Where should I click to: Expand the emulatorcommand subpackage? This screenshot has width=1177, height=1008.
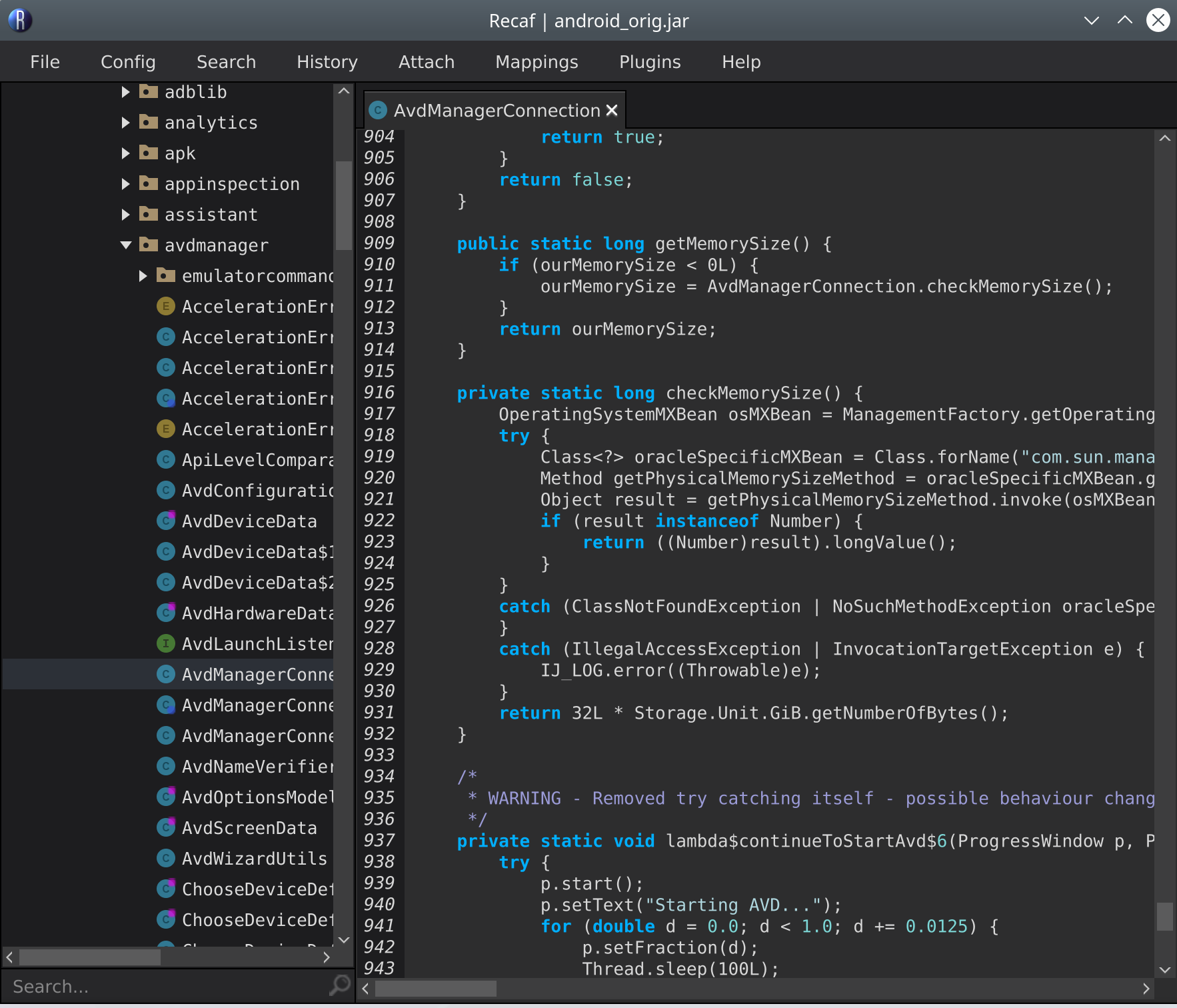tap(143, 276)
